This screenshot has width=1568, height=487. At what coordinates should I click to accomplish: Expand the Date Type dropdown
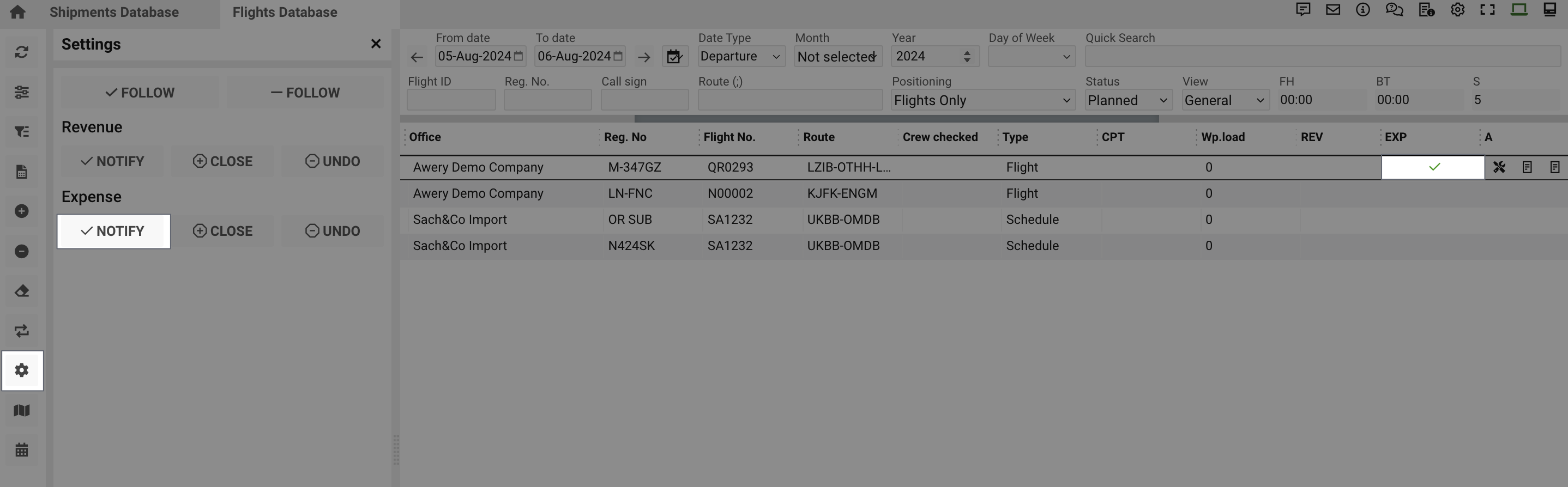coord(740,57)
